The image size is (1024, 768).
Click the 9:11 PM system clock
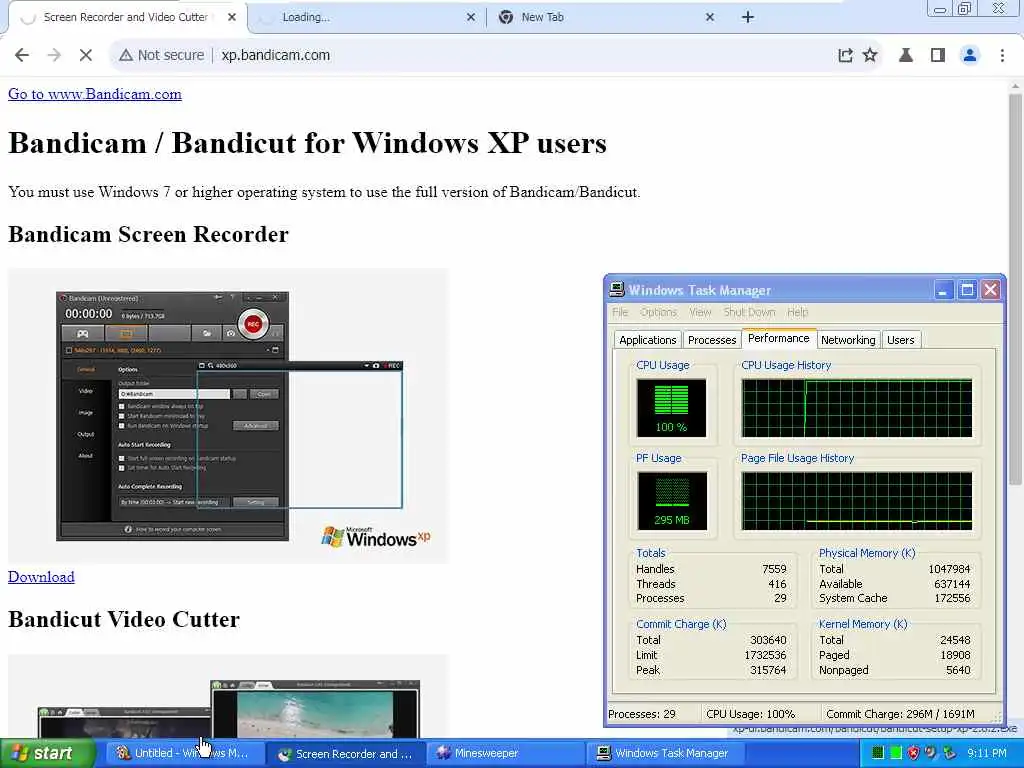[987, 754]
